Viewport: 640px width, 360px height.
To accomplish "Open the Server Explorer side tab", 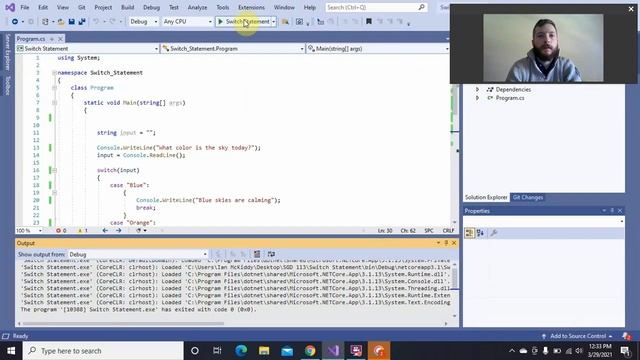I will click(7, 52).
